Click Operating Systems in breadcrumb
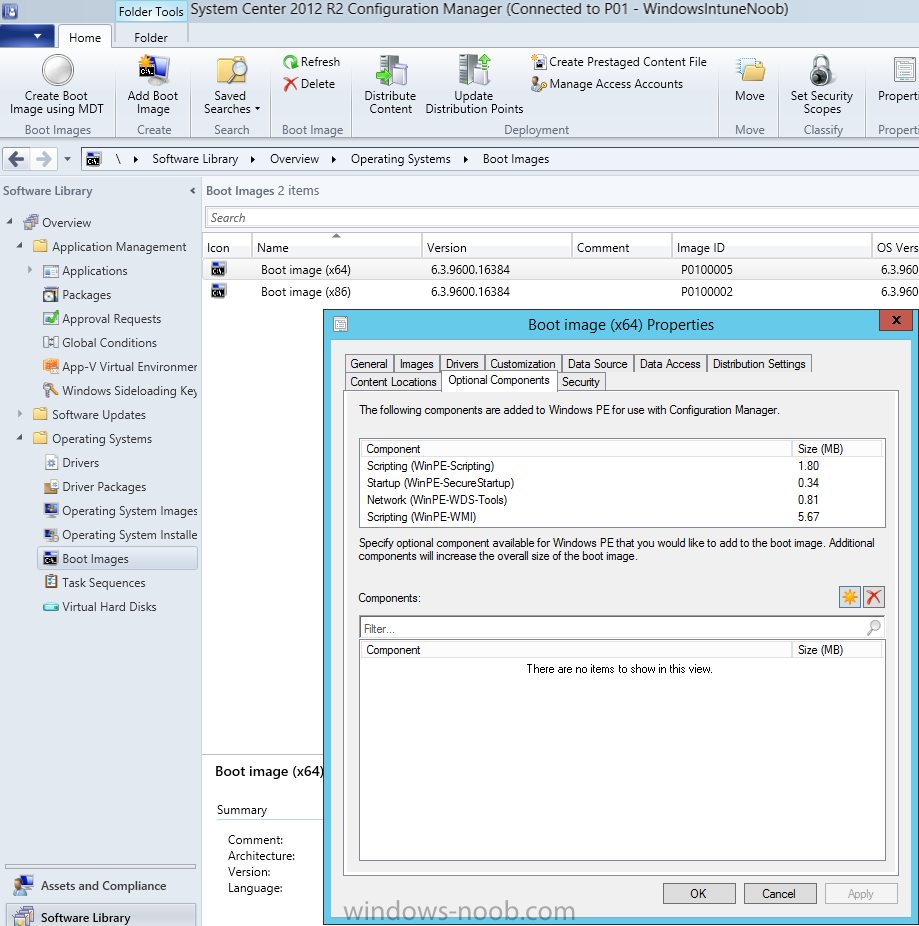 (400, 159)
